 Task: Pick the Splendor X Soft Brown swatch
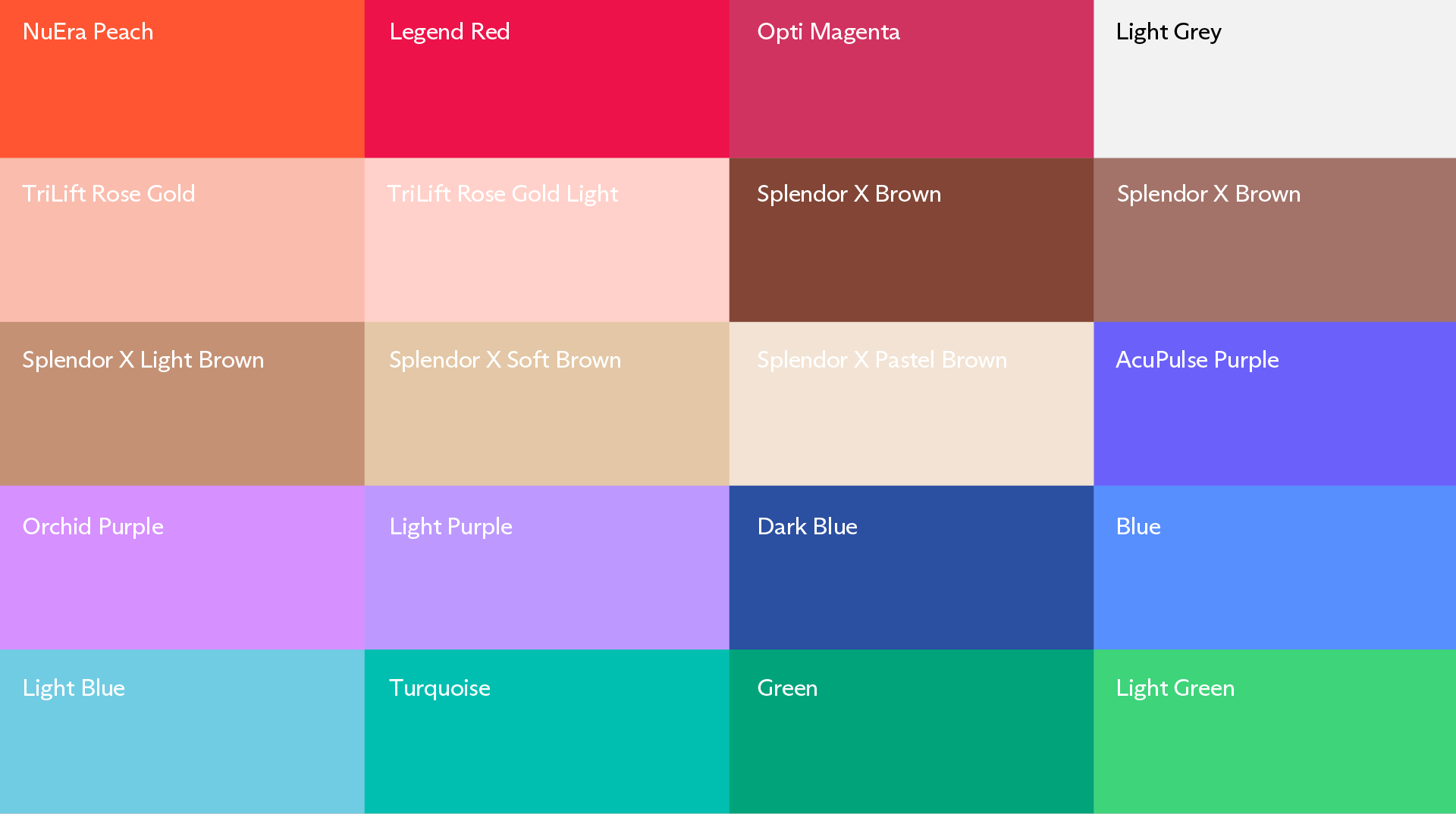[547, 404]
